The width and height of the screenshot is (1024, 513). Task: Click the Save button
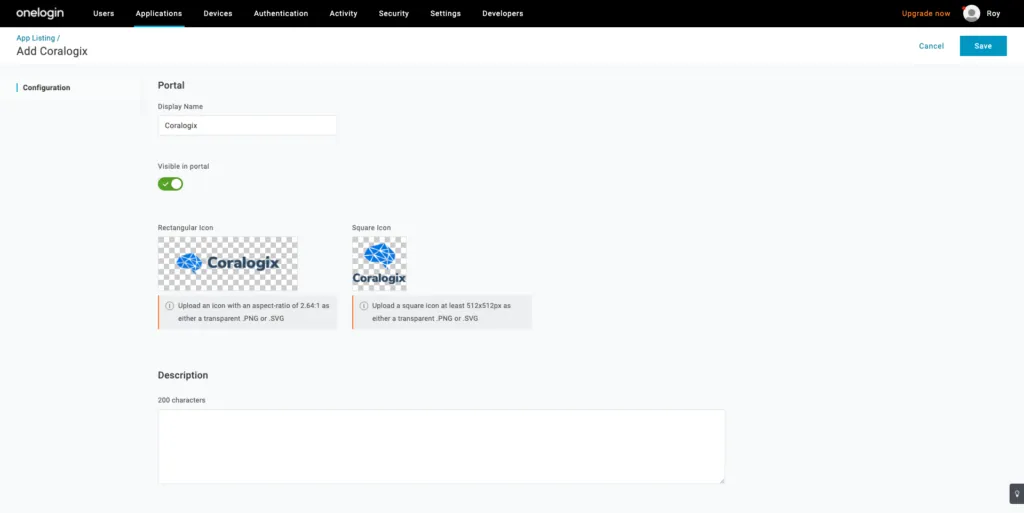point(983,46)
